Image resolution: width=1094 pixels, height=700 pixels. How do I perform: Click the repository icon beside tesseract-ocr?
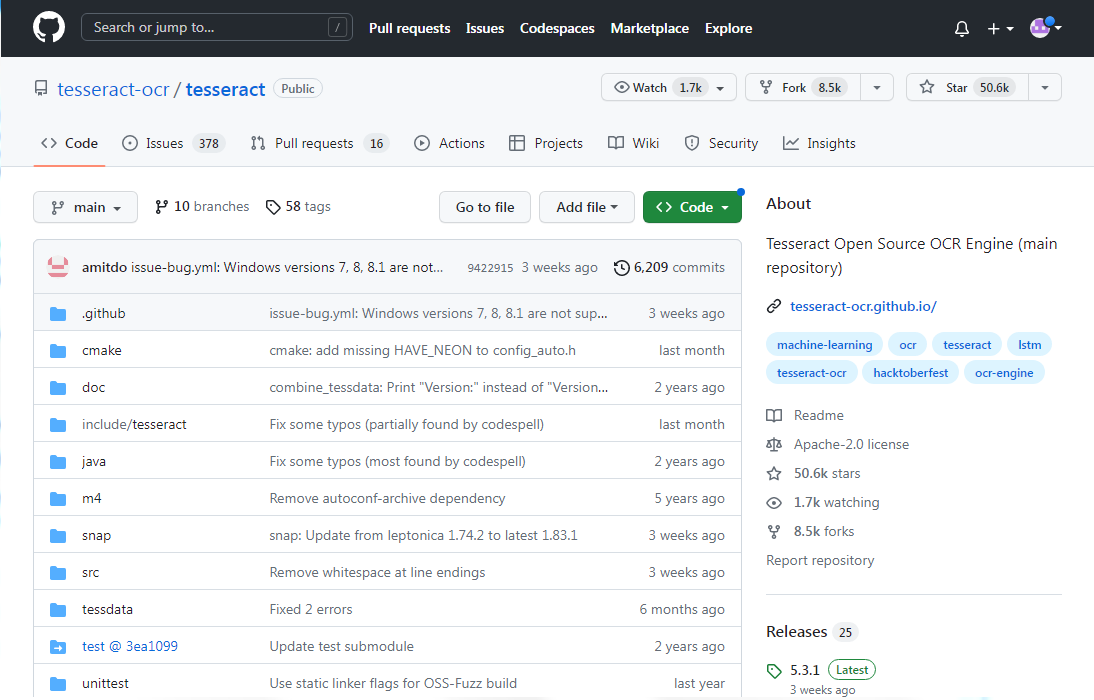(41, 89)
